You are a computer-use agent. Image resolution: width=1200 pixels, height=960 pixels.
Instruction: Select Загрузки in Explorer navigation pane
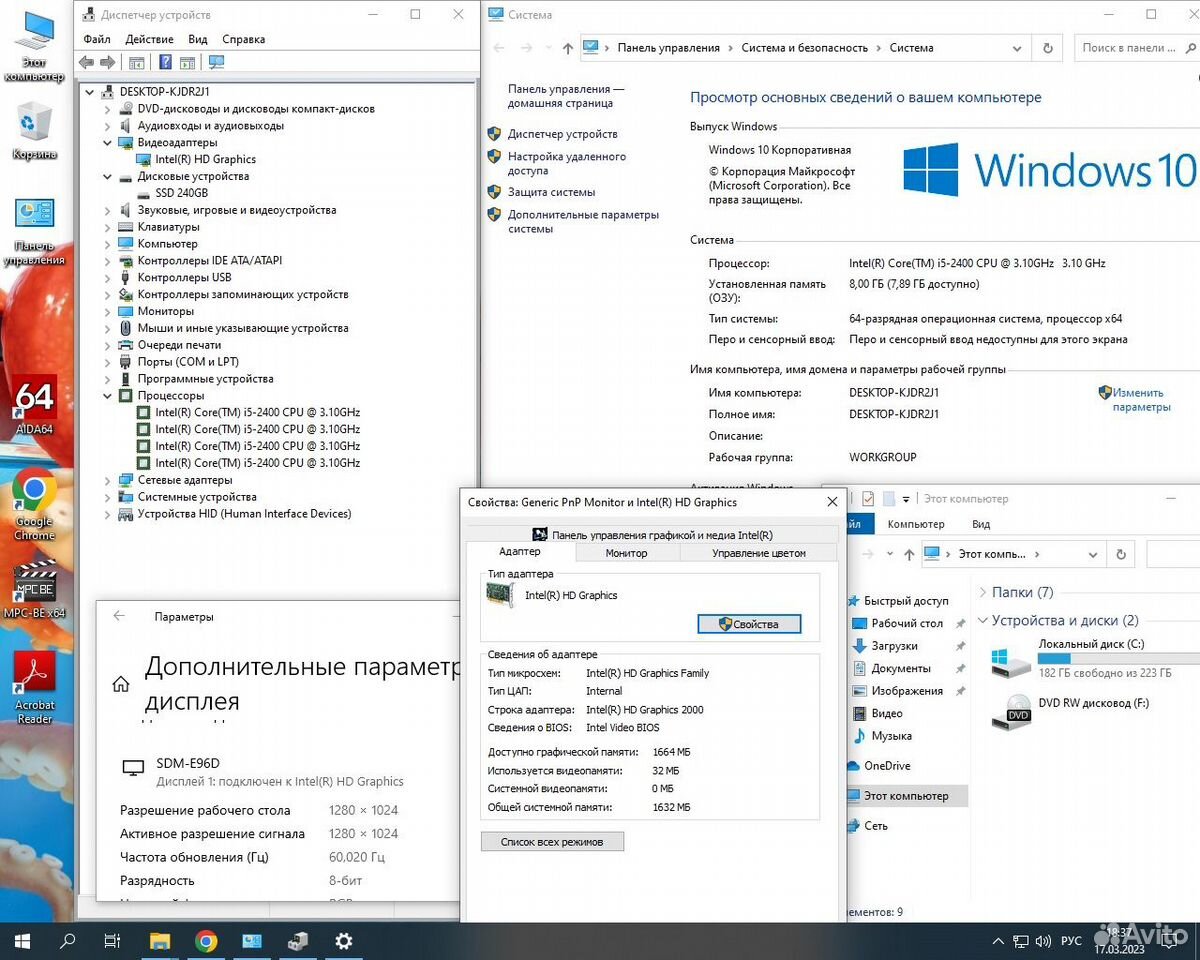894,646
